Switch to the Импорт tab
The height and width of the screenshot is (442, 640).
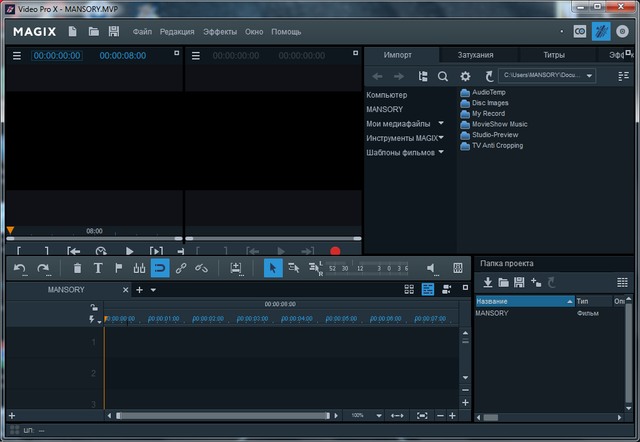point(398,55)
